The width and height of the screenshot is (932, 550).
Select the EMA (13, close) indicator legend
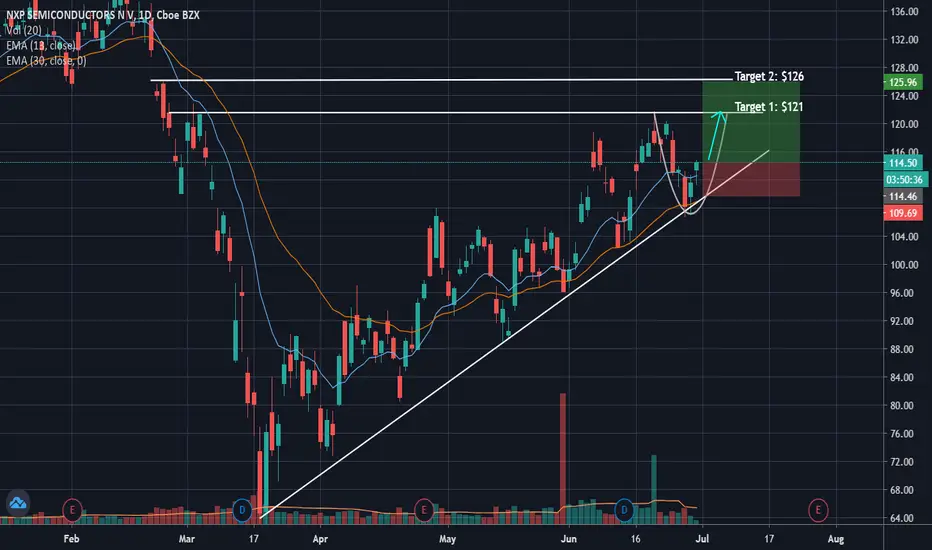40,45
